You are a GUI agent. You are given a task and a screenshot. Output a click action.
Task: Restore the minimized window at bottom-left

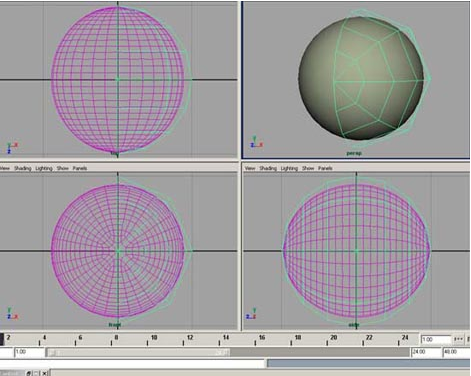tap(29, 373)
